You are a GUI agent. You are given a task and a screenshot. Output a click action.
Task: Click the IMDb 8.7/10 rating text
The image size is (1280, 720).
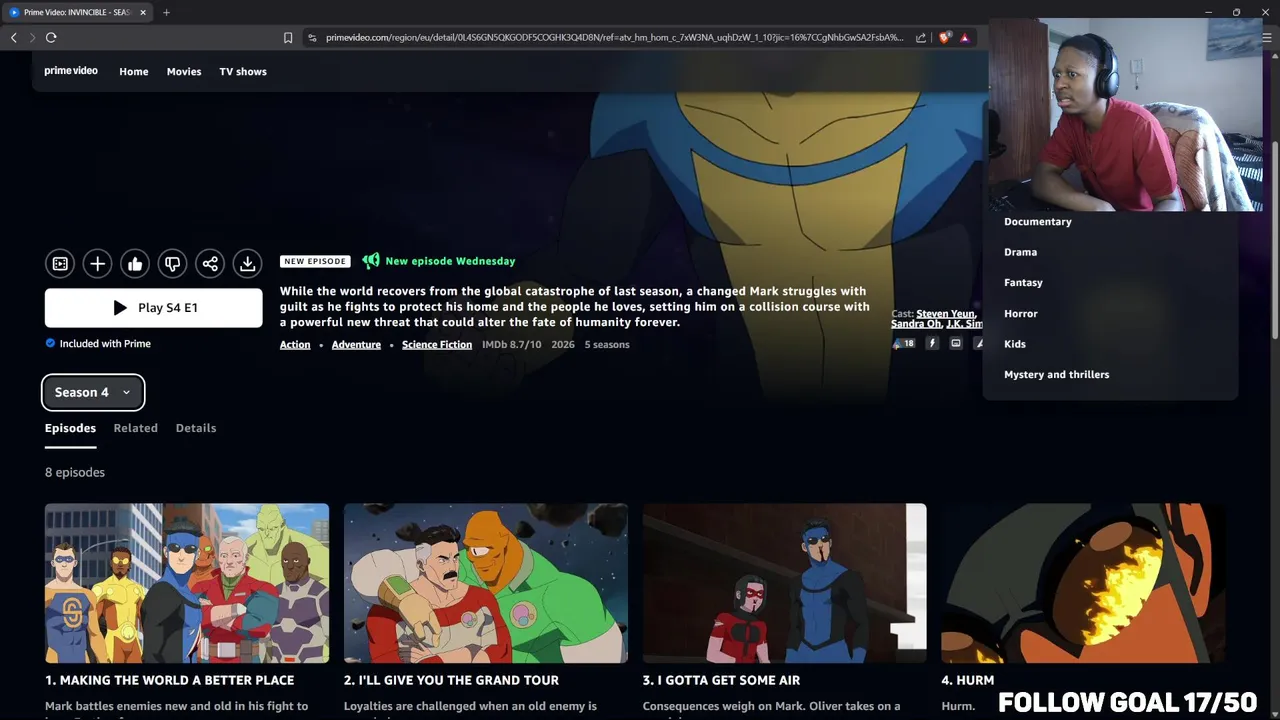(x=511, y=344)
